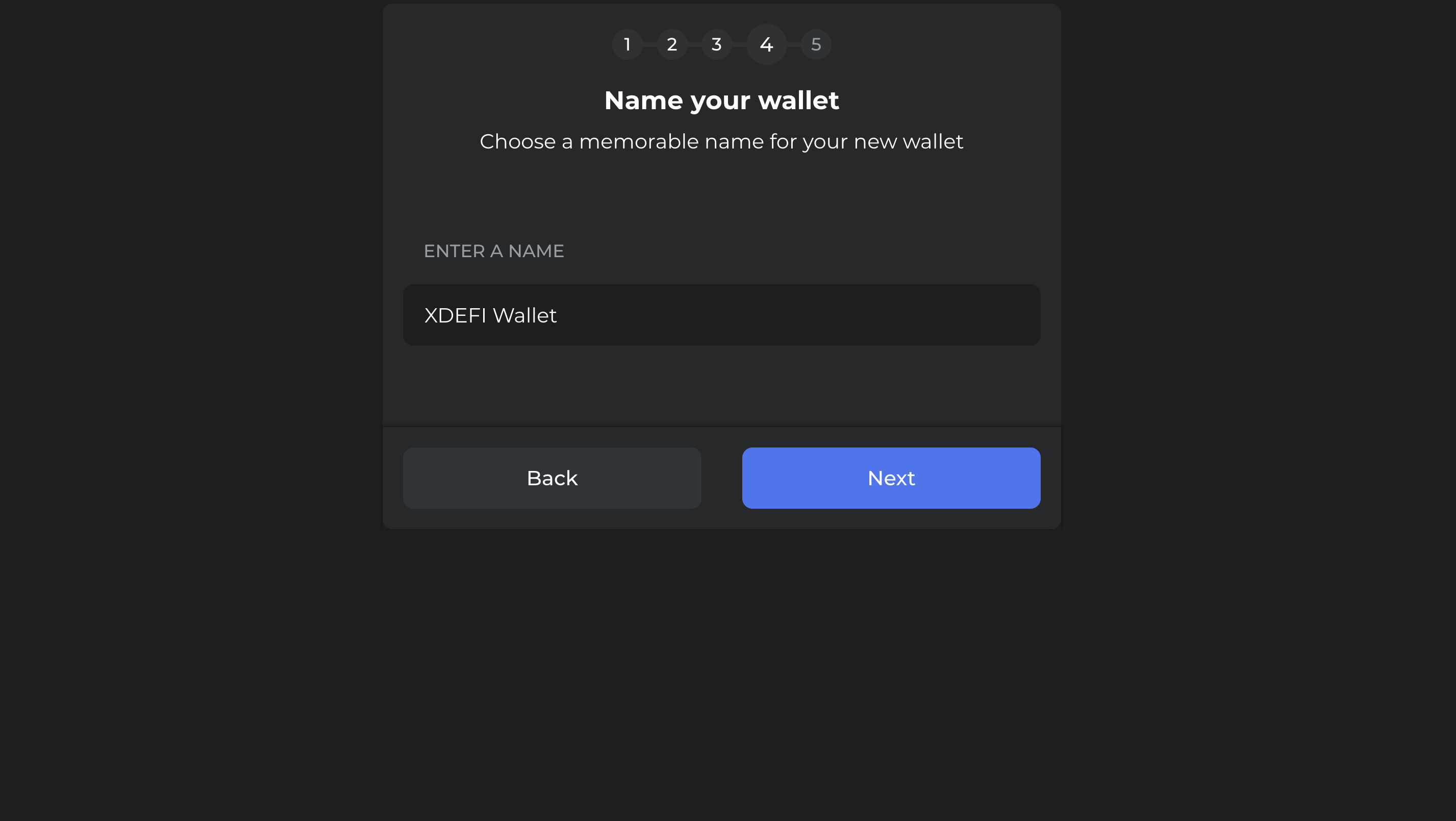Continue with the blue Next button
Screen dimensions: 1456x821
tap(891, 478)
